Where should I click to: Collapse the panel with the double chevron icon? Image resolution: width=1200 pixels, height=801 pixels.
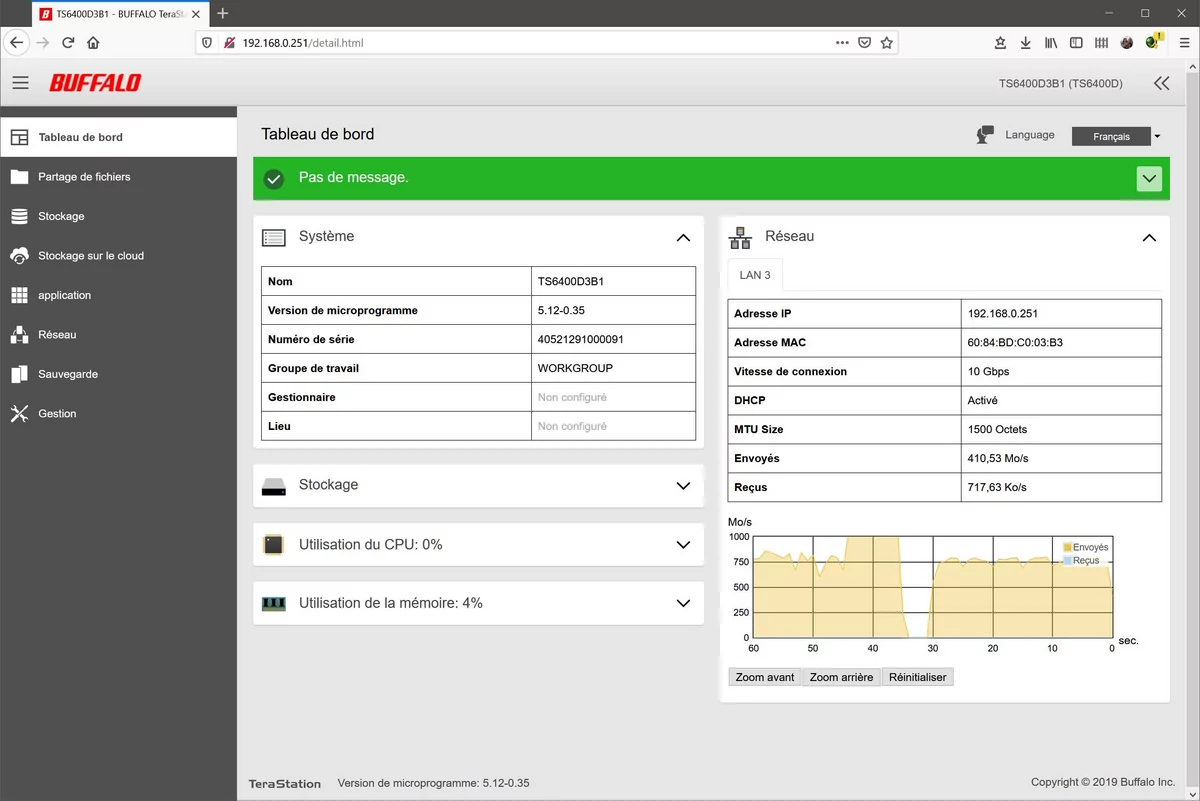(1161, 84)
